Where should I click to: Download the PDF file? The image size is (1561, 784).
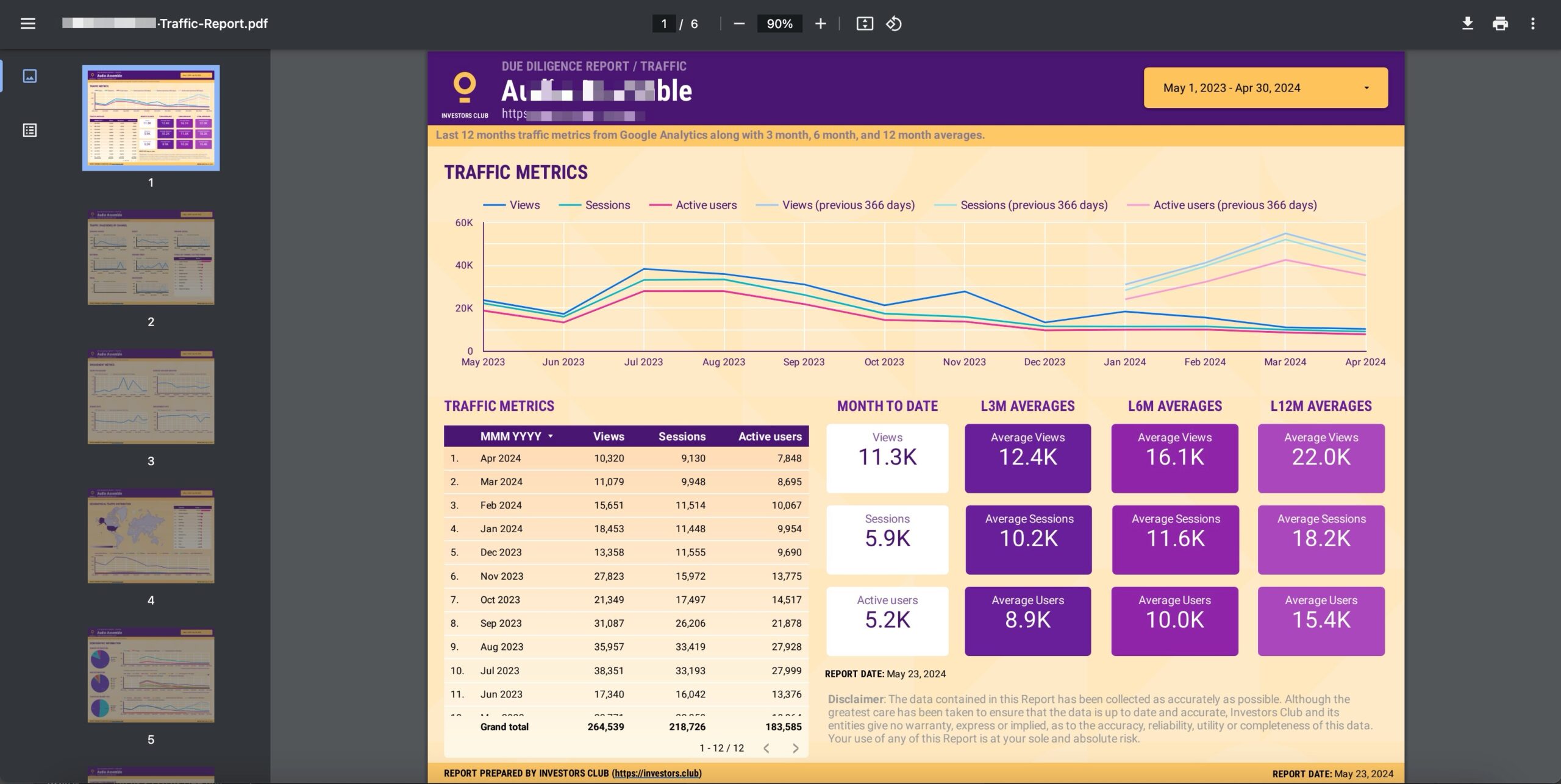click(x=1468, y=24)
